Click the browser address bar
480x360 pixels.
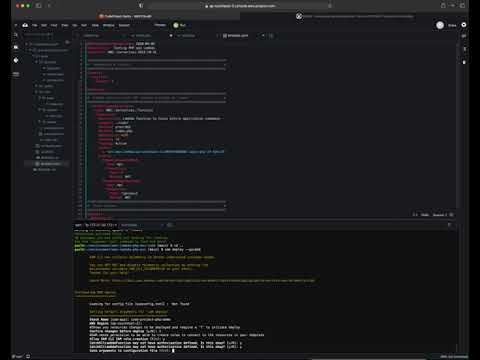pos(240,6)
